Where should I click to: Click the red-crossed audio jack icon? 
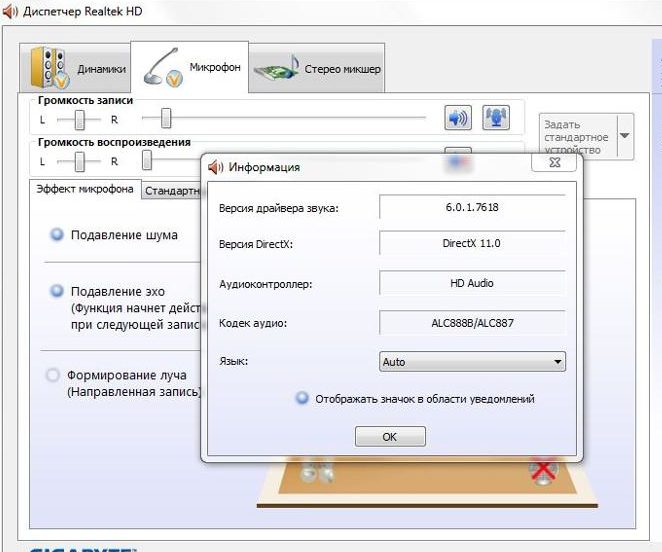[543, 471]
